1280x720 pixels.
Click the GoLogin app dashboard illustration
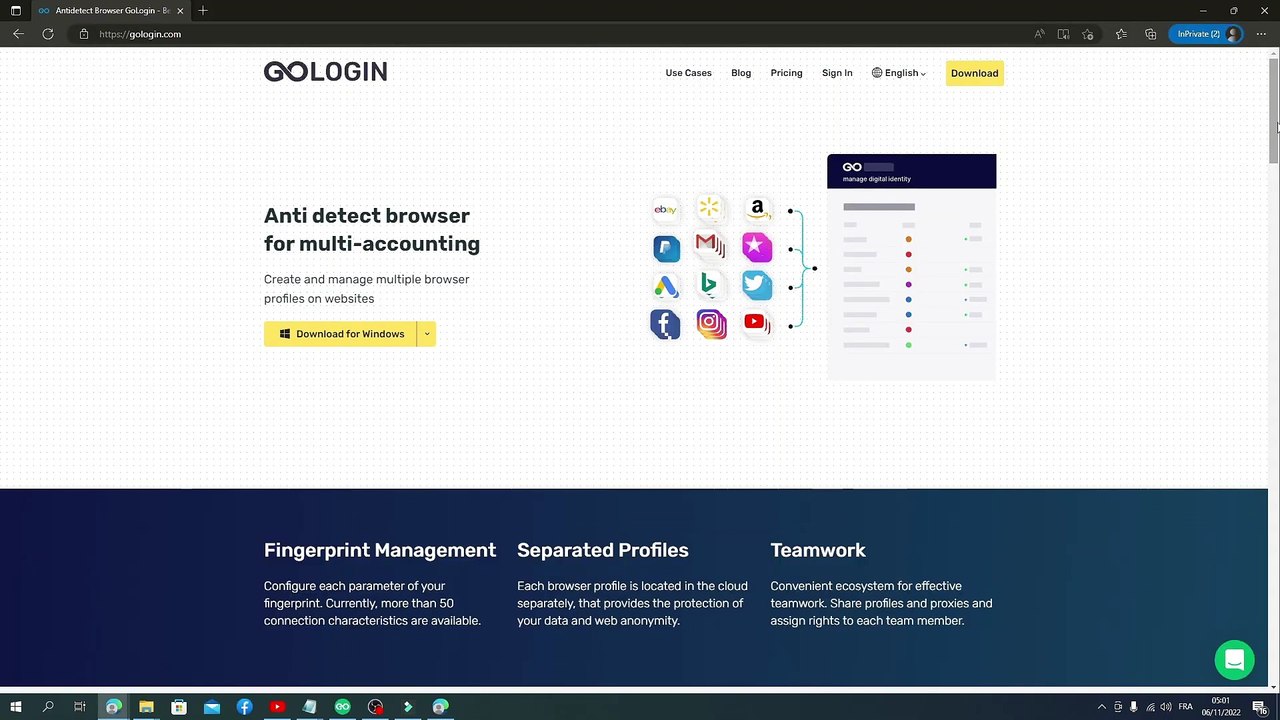pos(911,267)
